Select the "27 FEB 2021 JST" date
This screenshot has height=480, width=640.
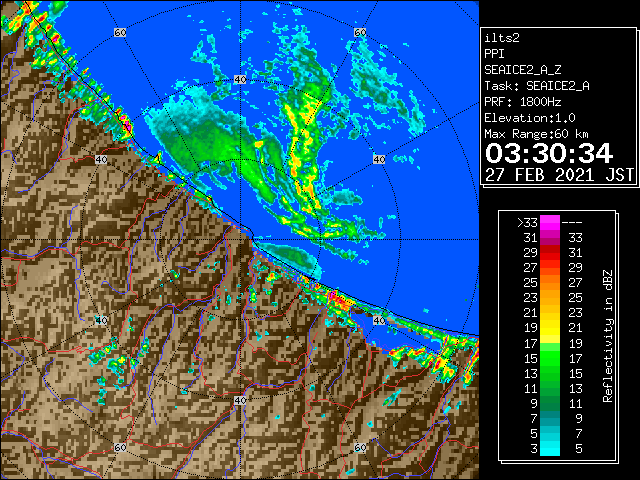559,175
